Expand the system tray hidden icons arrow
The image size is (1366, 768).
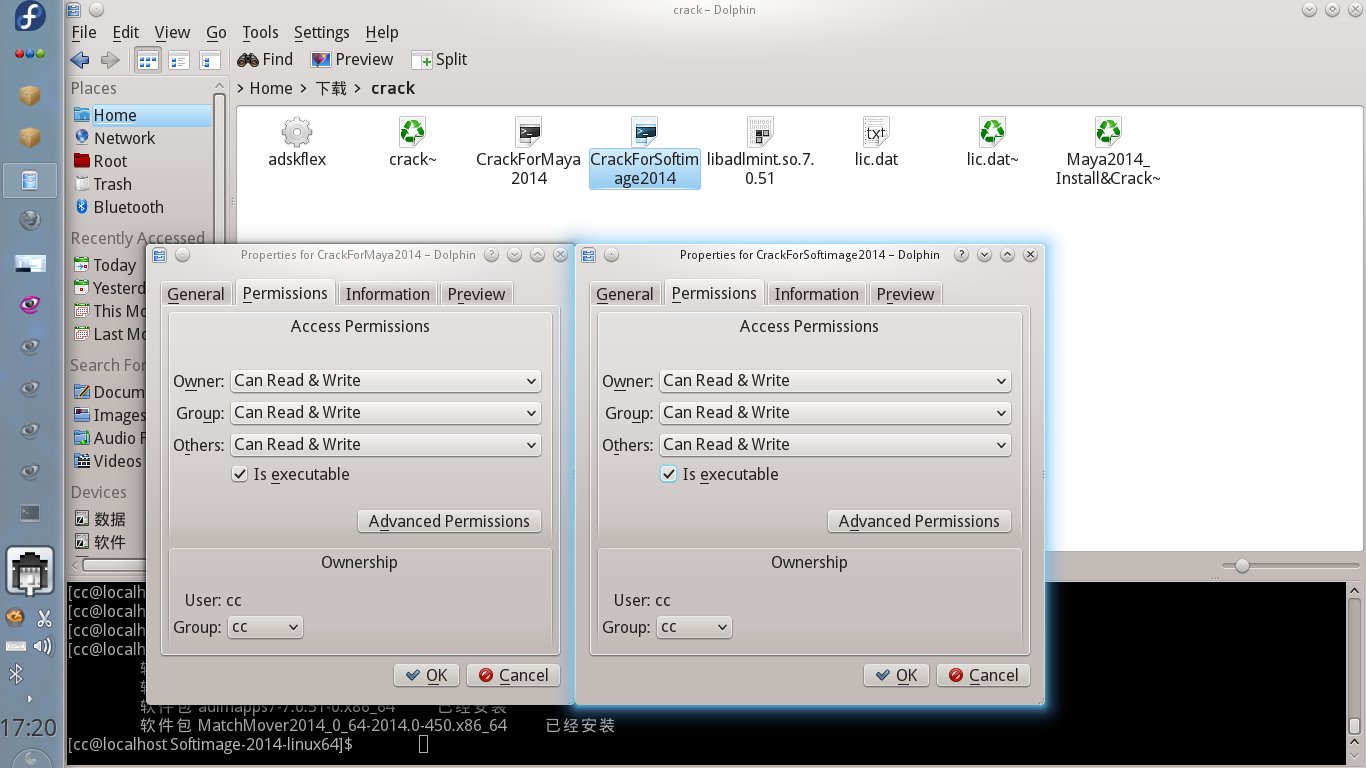point(29,698)
